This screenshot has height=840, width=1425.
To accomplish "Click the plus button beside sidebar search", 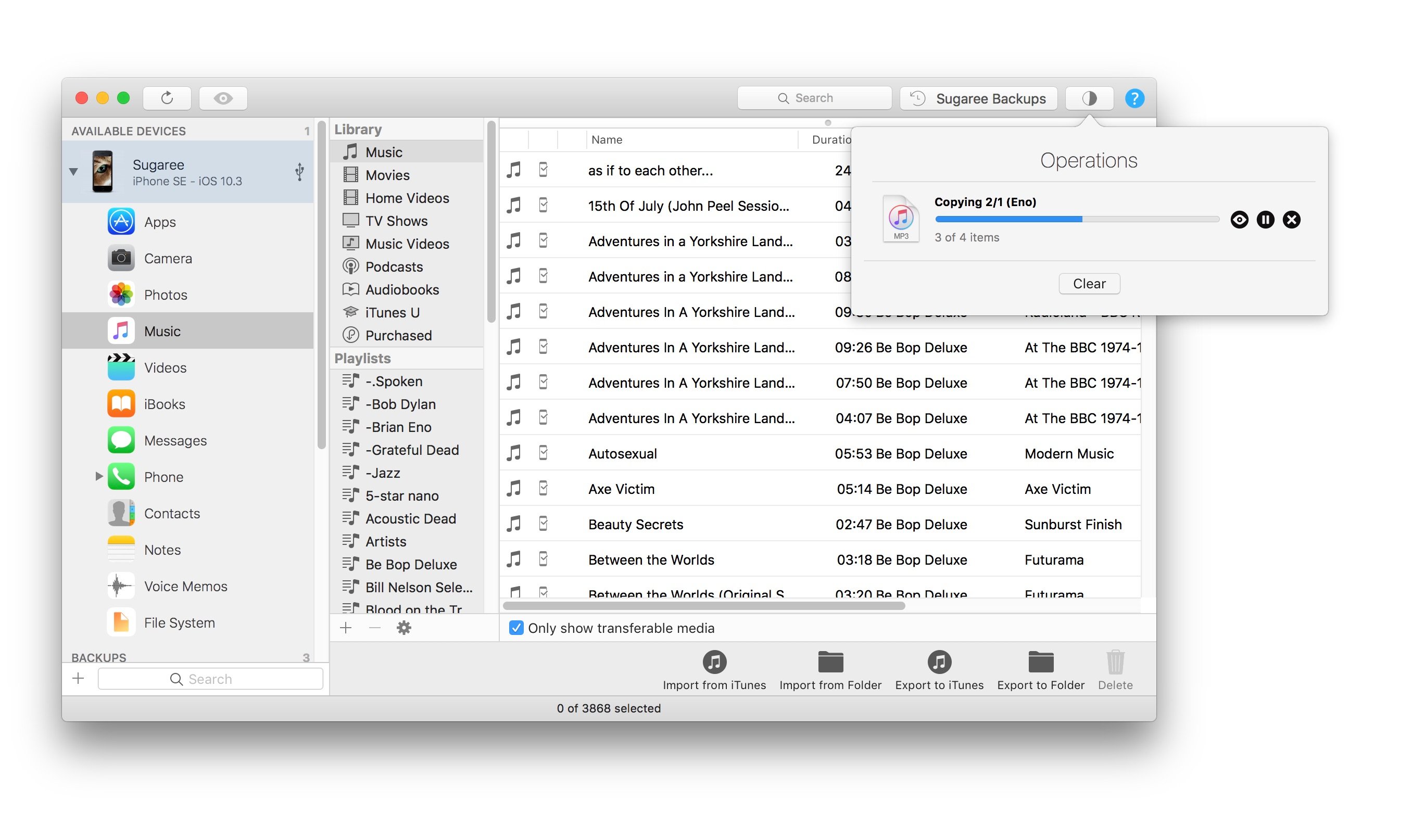I will click(79, 678).
